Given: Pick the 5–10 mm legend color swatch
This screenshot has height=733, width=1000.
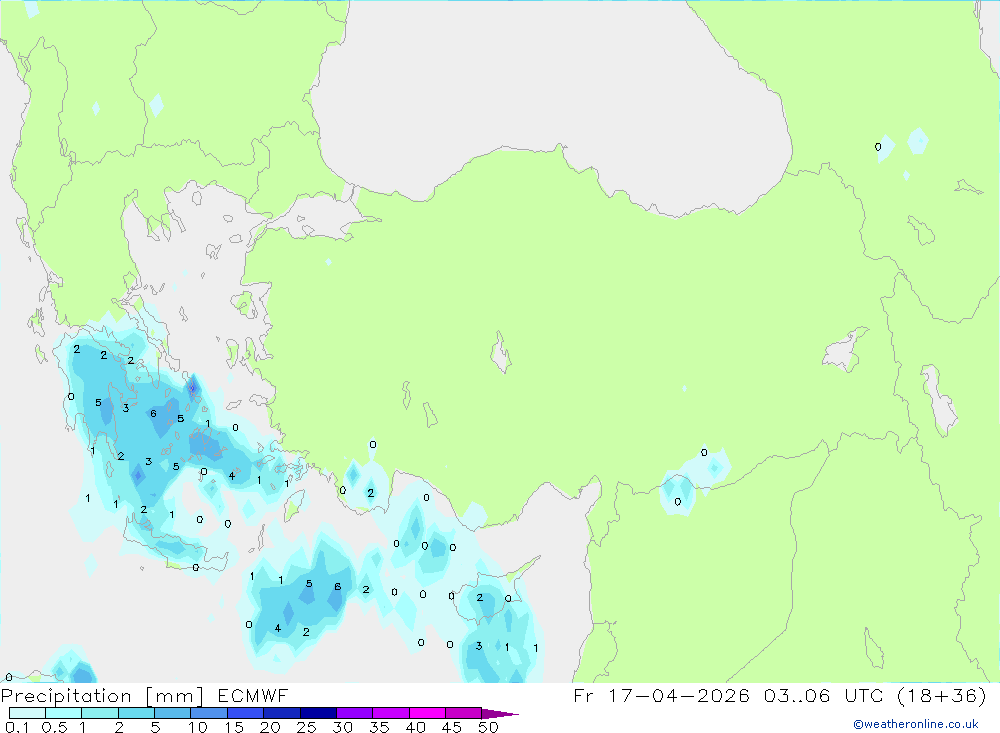Looking at the screenshot, I should pyautogui.click(x=173, y=713).
